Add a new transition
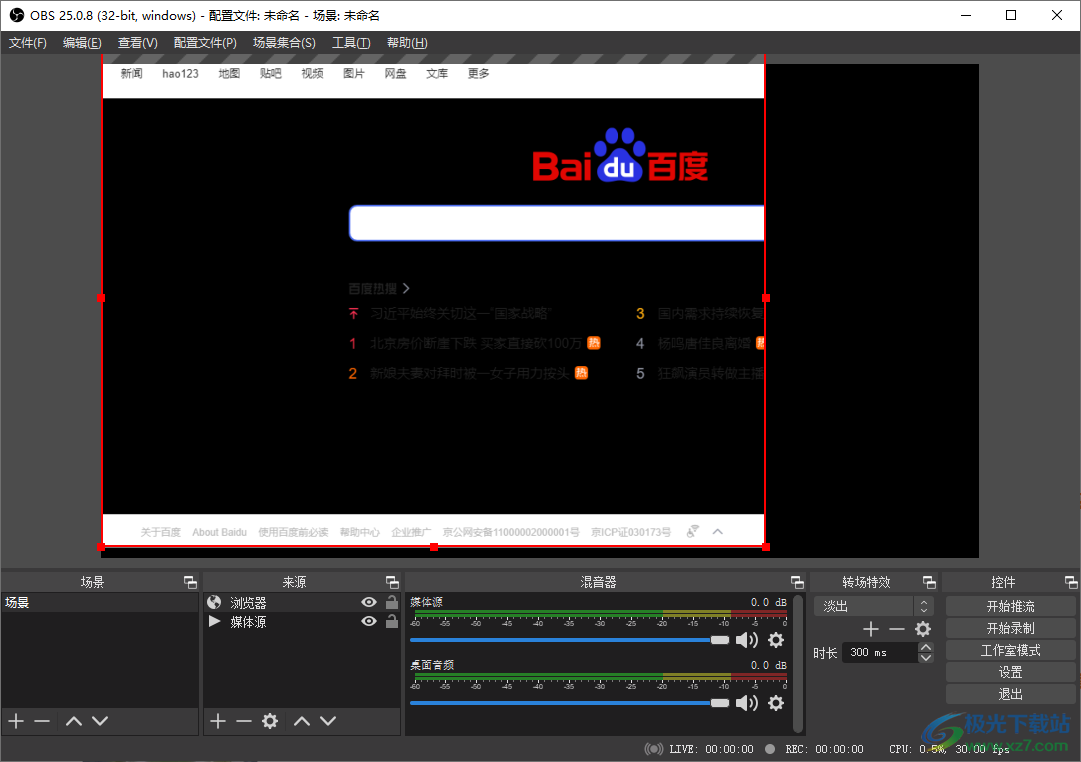This screenshot has width=1081, height=762. coord(871,629)
